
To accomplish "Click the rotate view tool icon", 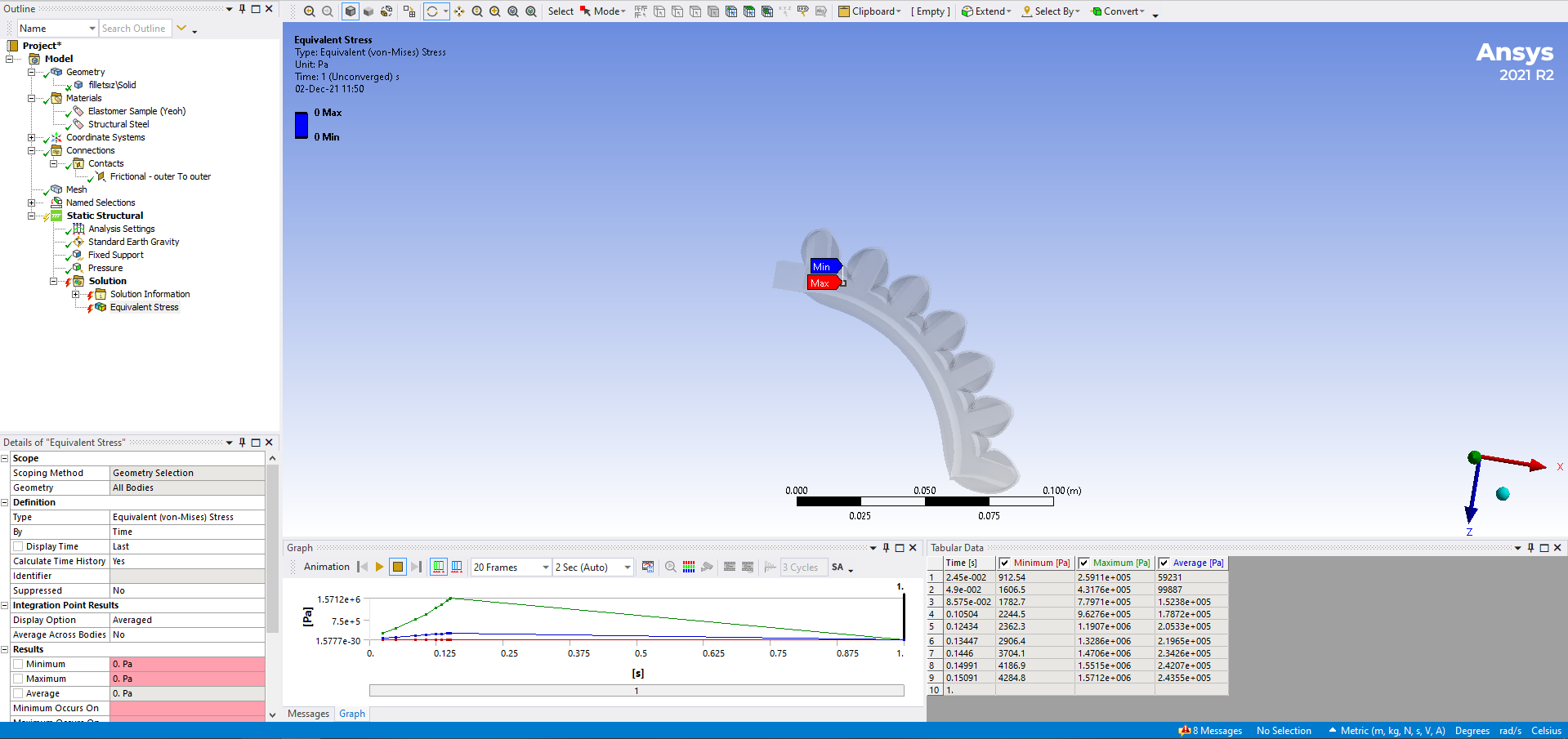I will coord(432,11).
